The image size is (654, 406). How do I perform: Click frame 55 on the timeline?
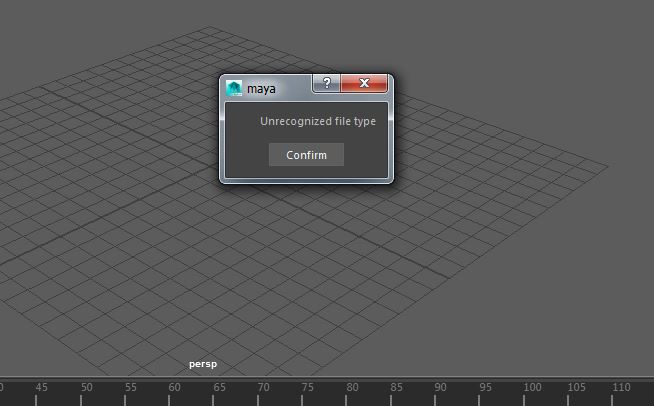131,388
